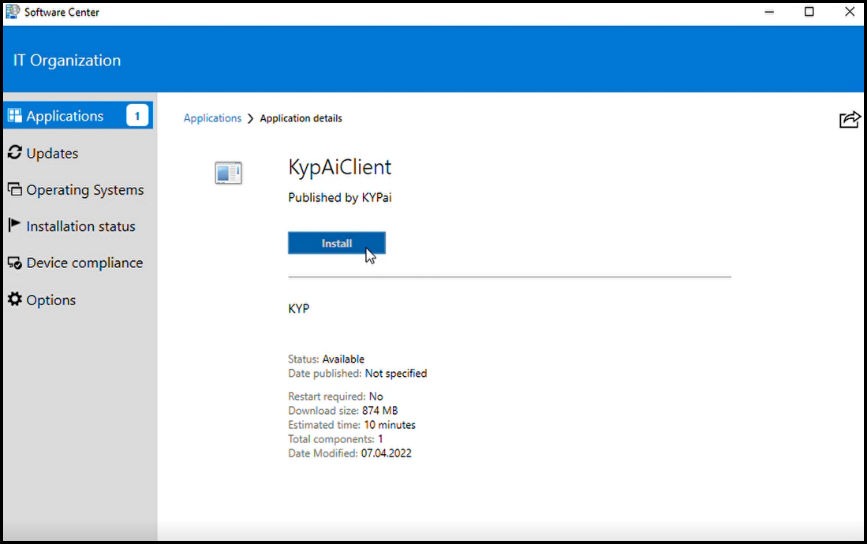
Task: Click the breadcrumb chevron separator
Action: (x=250, y=118)
